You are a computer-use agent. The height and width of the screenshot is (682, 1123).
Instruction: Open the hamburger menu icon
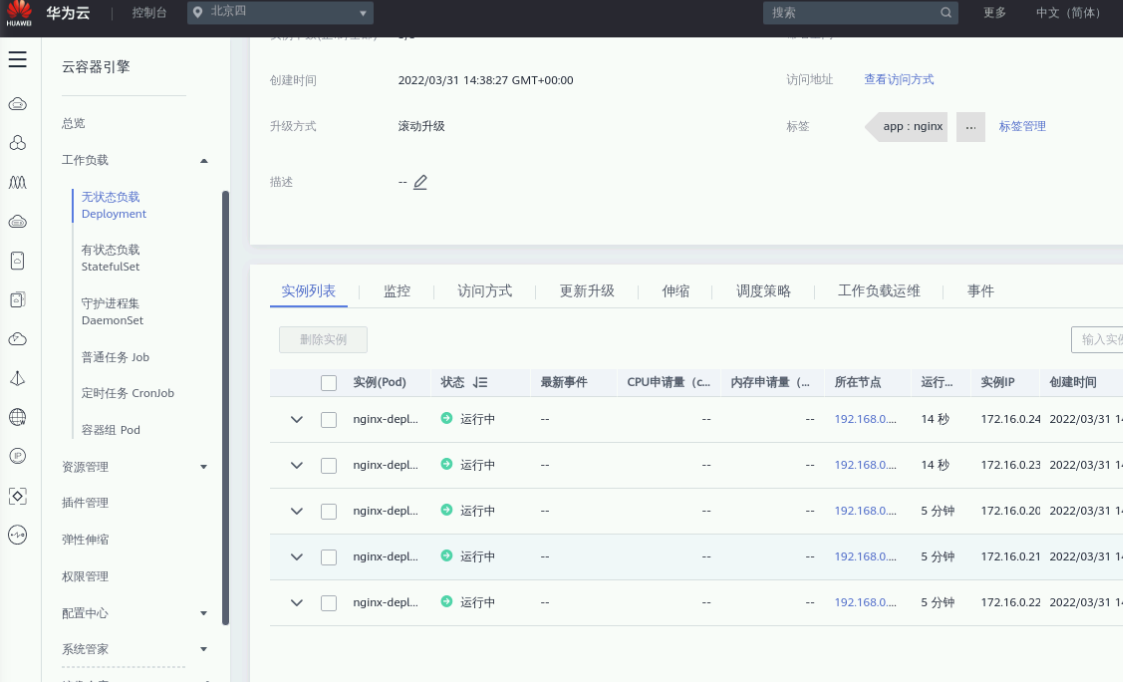coord(17,59)
